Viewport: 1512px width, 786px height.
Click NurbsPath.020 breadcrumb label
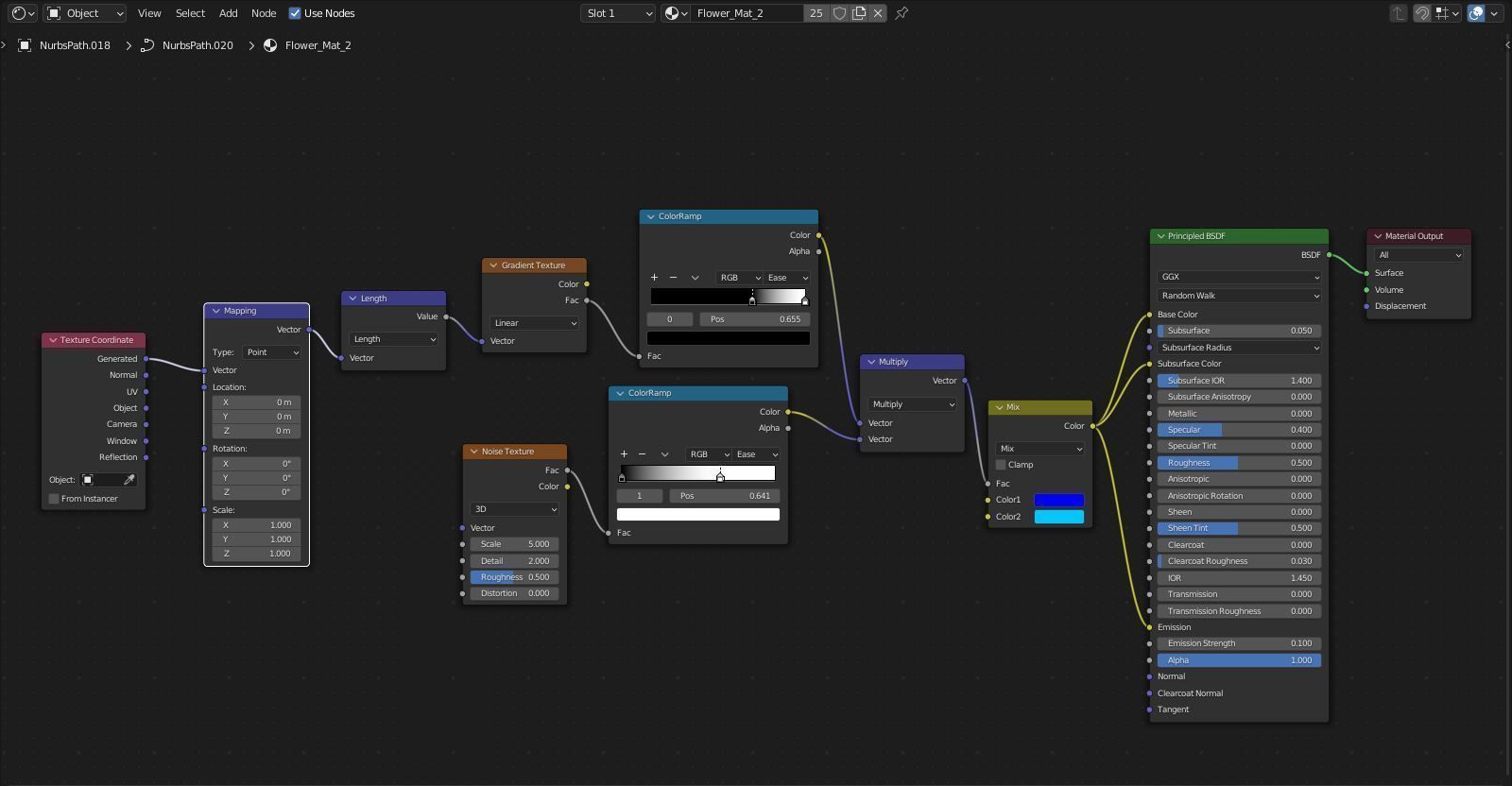pyautogui.click(x=198, y=45)
